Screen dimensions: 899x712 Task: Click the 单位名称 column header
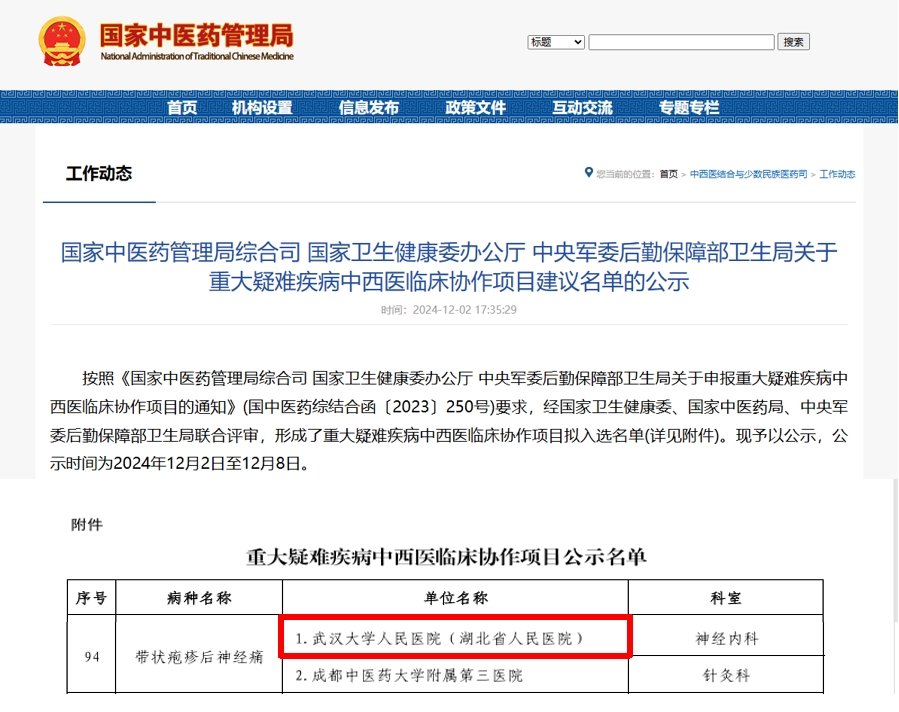coord(456,598)
